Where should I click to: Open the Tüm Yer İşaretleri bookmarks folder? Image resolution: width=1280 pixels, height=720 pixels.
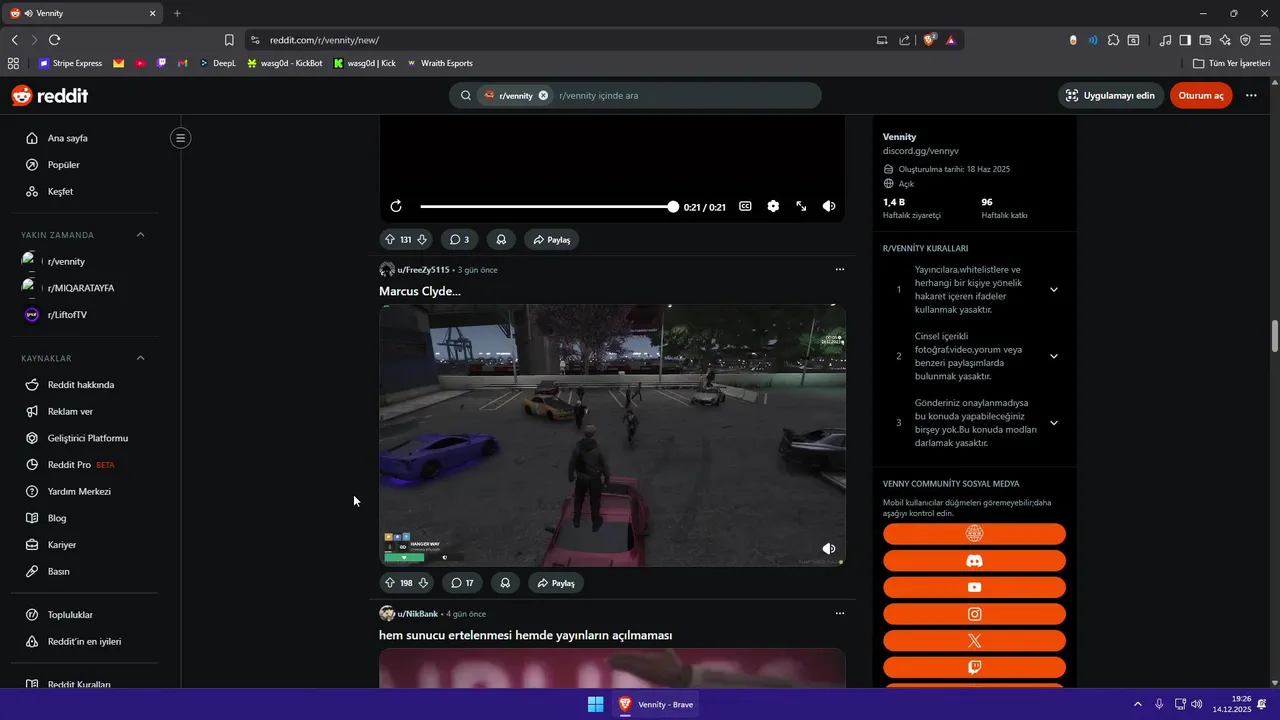point(1232,63)
